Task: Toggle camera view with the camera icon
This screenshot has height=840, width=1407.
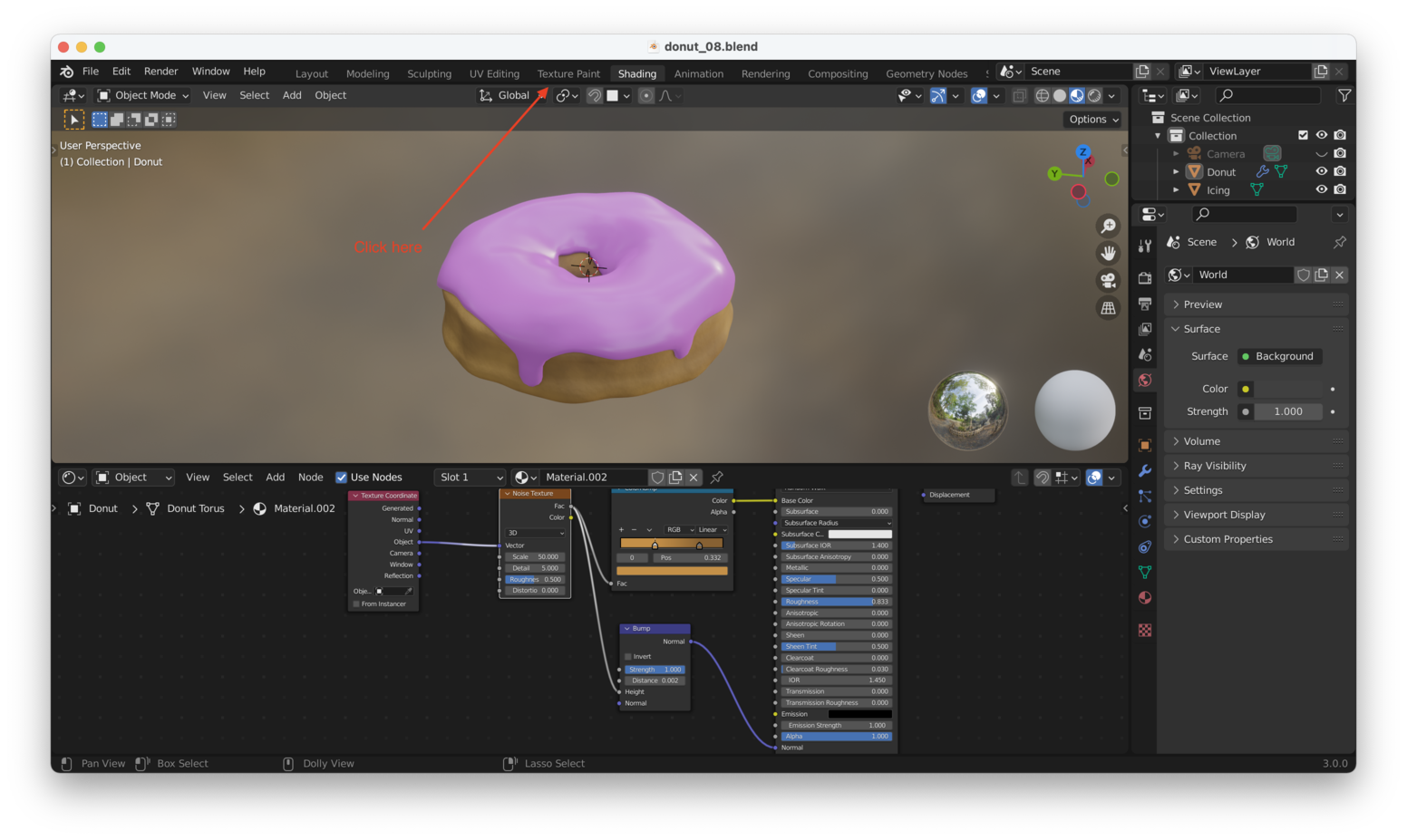Action: pyautogui.click(x=1108, y=281)
